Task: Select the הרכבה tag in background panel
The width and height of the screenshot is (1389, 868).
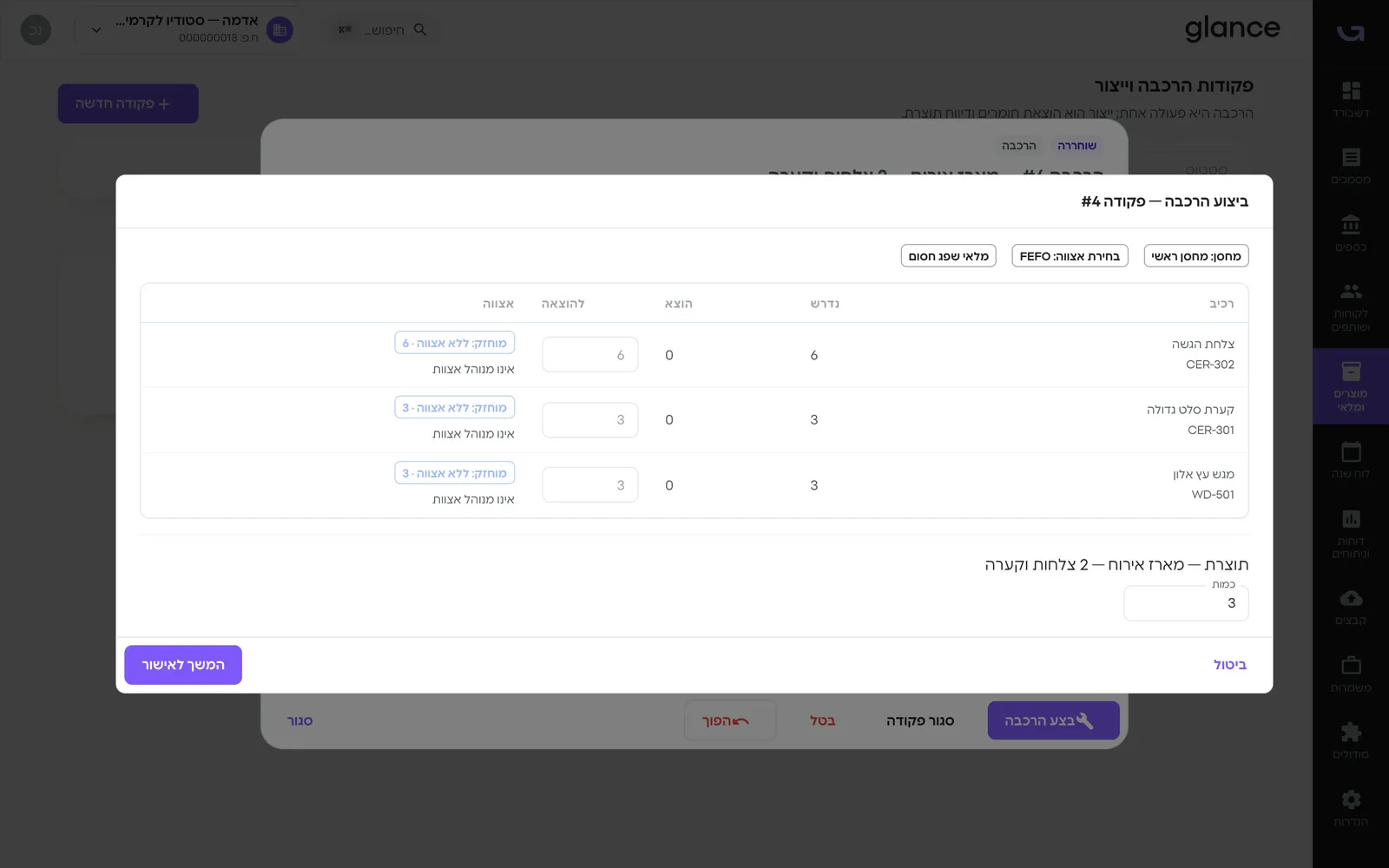Action: (x=1019, y=146)
